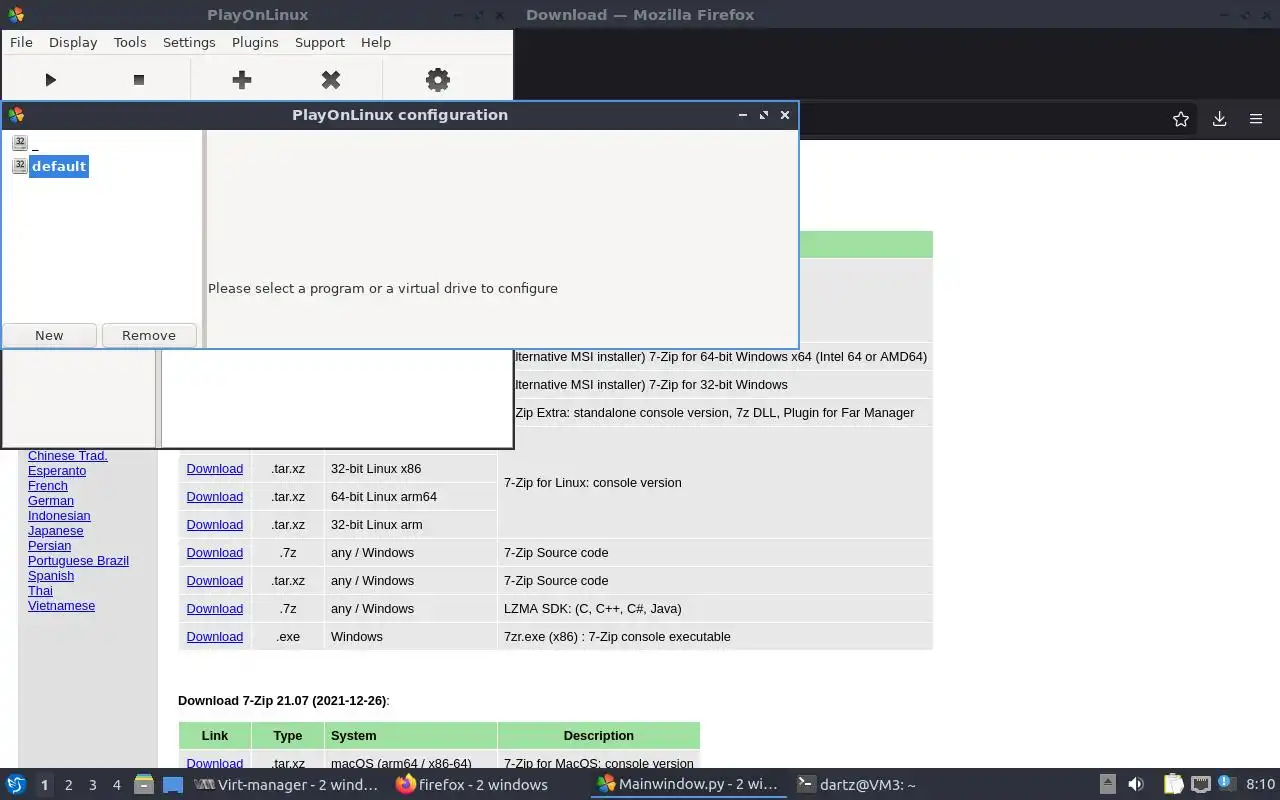The width and height of the screenshot is (1280, 800).
Task: Open the Firefox hamburger menu
Action: [1256, 119]
